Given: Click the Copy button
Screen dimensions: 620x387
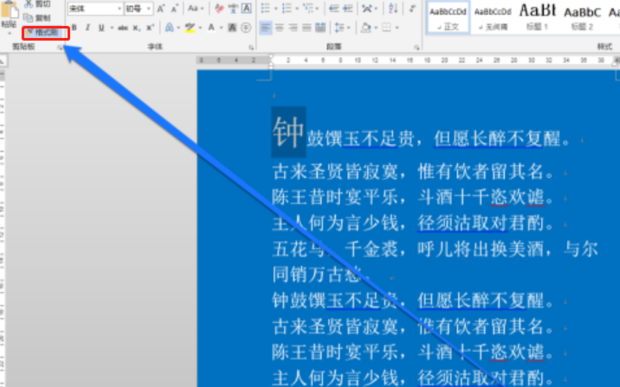Looking at the screenshot, I should point(37,18).
